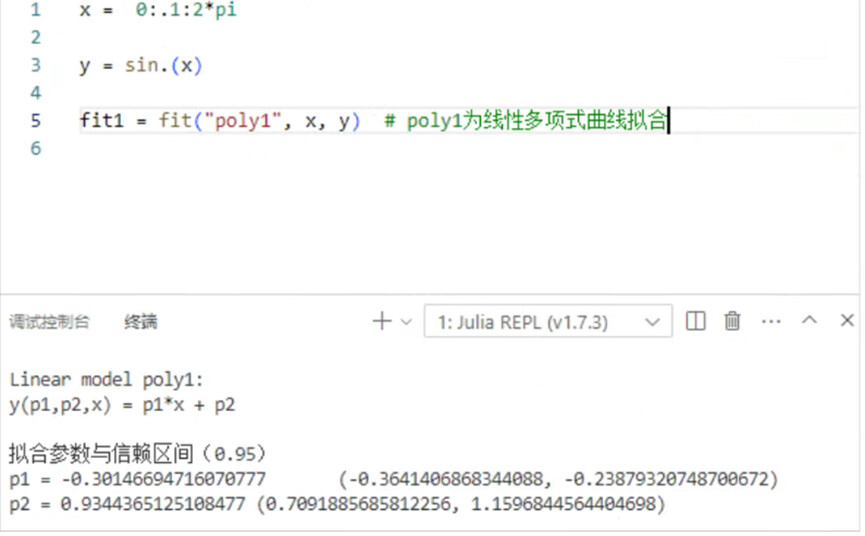The width and height of the screenshot is (865, 536).
Task: Open the launch profile chevron beside plus
Action: tap(406, 322)
